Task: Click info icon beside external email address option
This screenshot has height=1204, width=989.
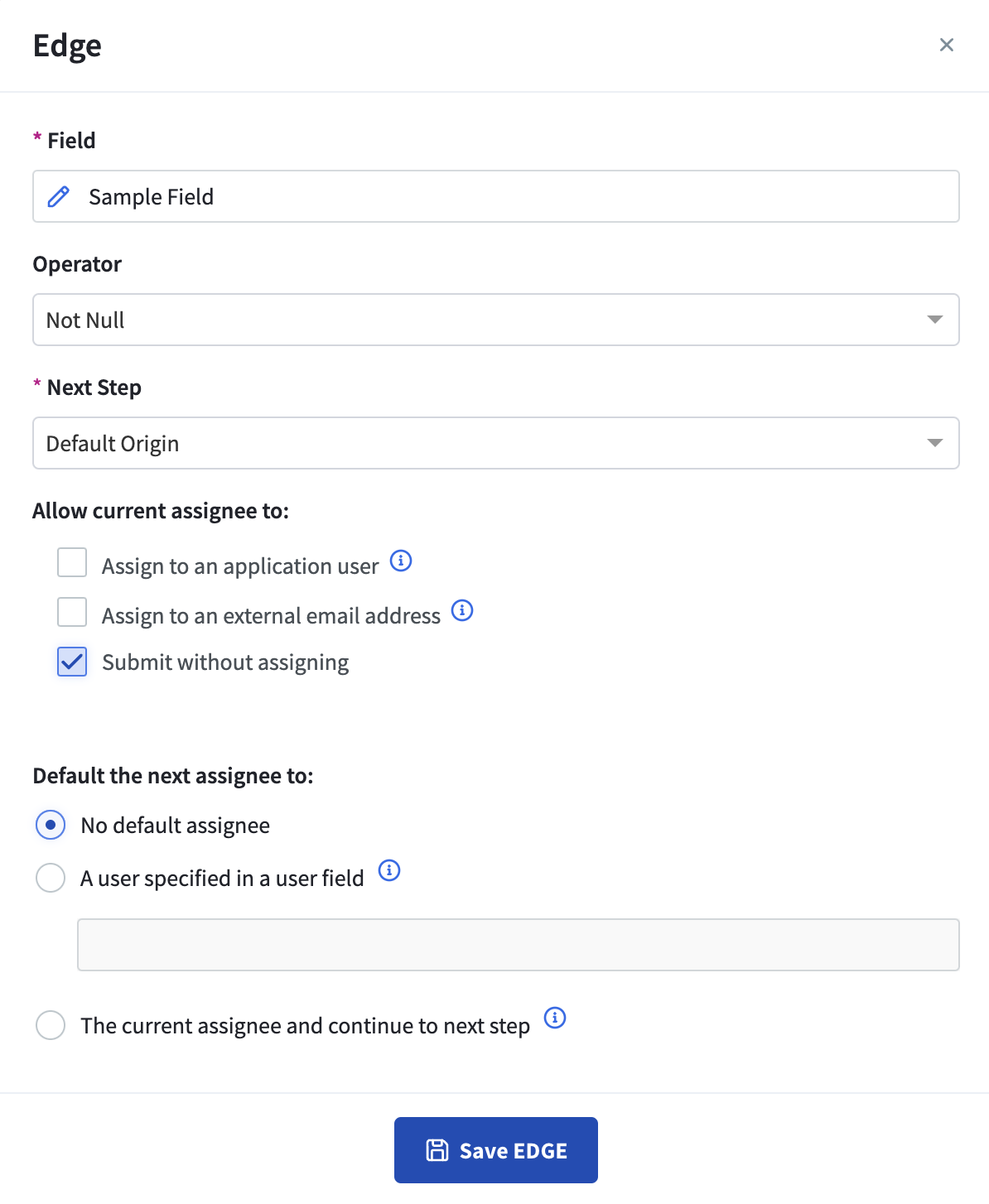Action: 462,610
